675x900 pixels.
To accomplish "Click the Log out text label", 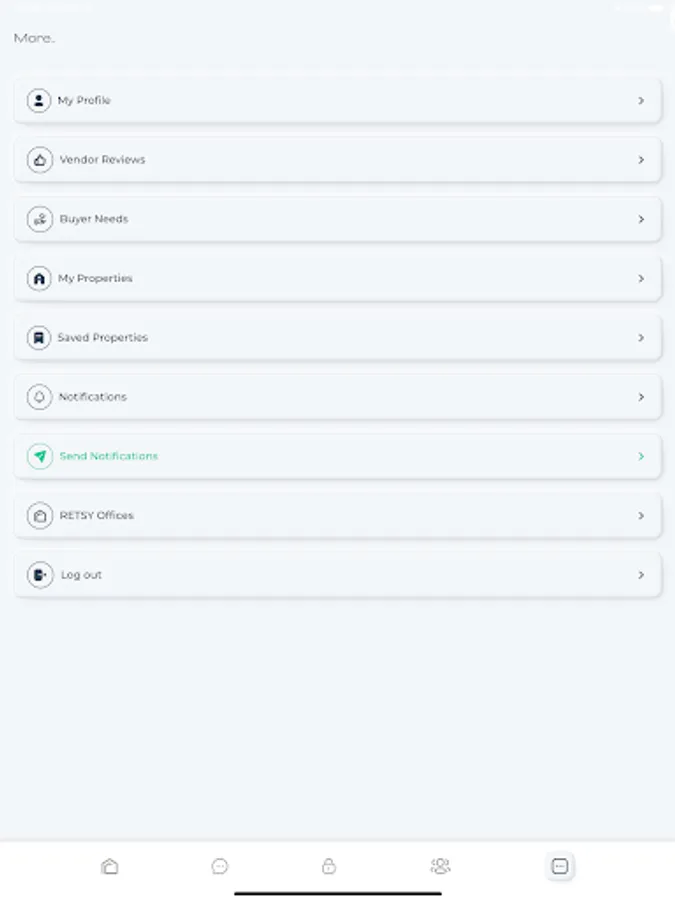I will (81, 575).
